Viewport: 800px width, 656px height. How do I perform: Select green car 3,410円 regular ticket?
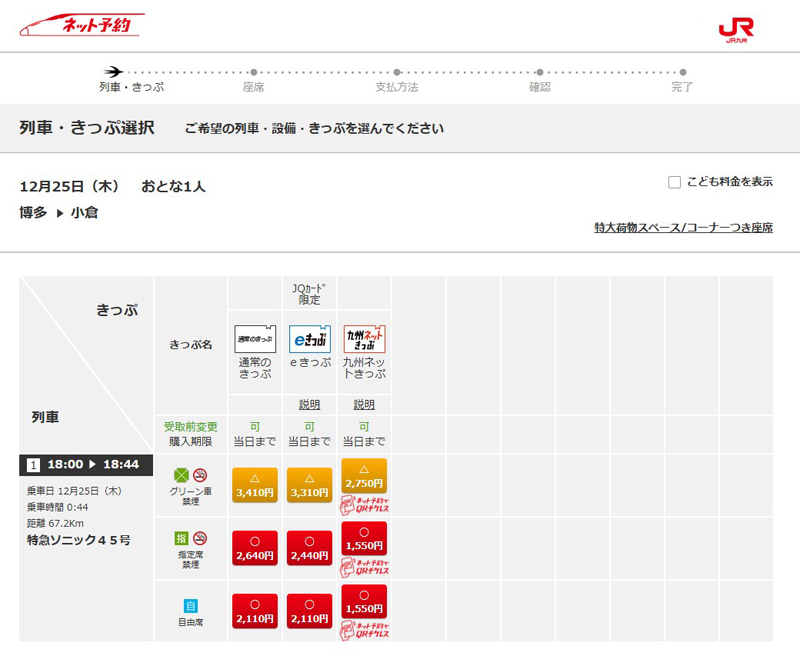255,485
